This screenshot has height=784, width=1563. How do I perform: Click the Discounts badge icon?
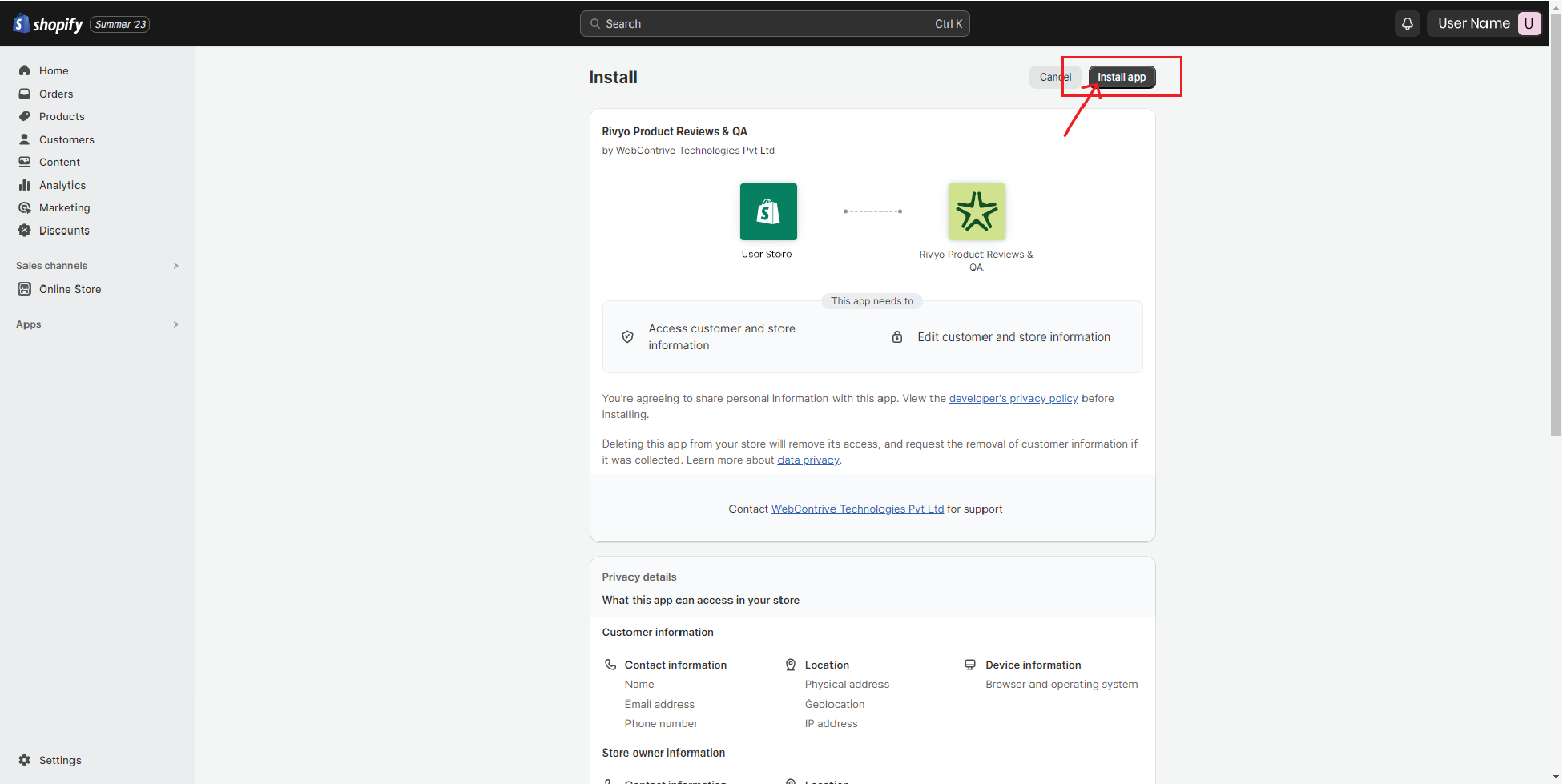click(x=25, y=231)
